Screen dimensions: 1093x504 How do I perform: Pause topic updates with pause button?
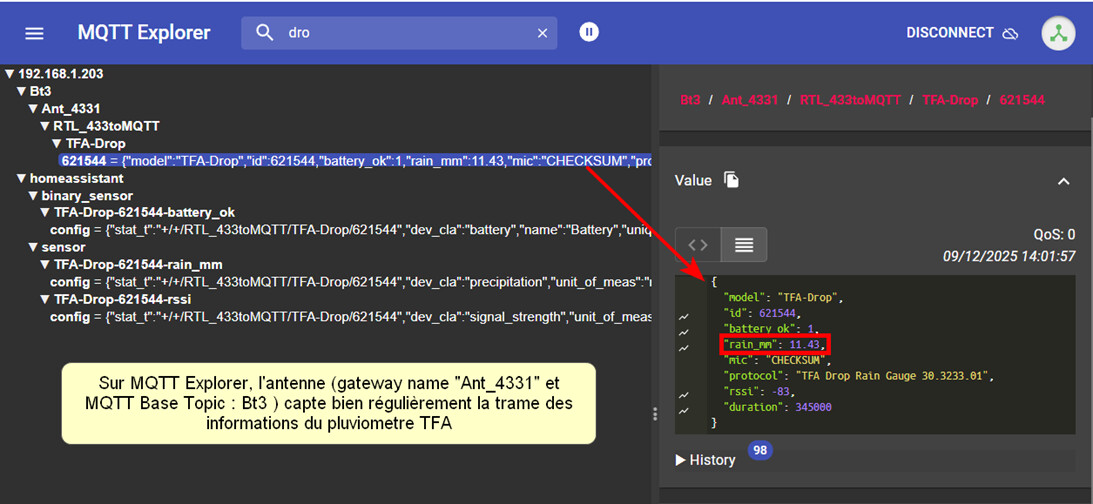pos(589,32)
